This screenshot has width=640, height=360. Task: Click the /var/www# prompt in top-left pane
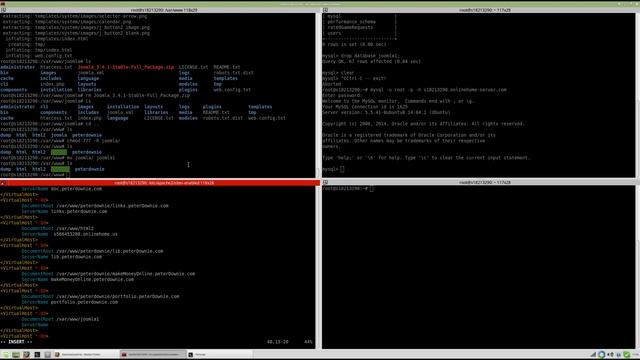[32, 175]
